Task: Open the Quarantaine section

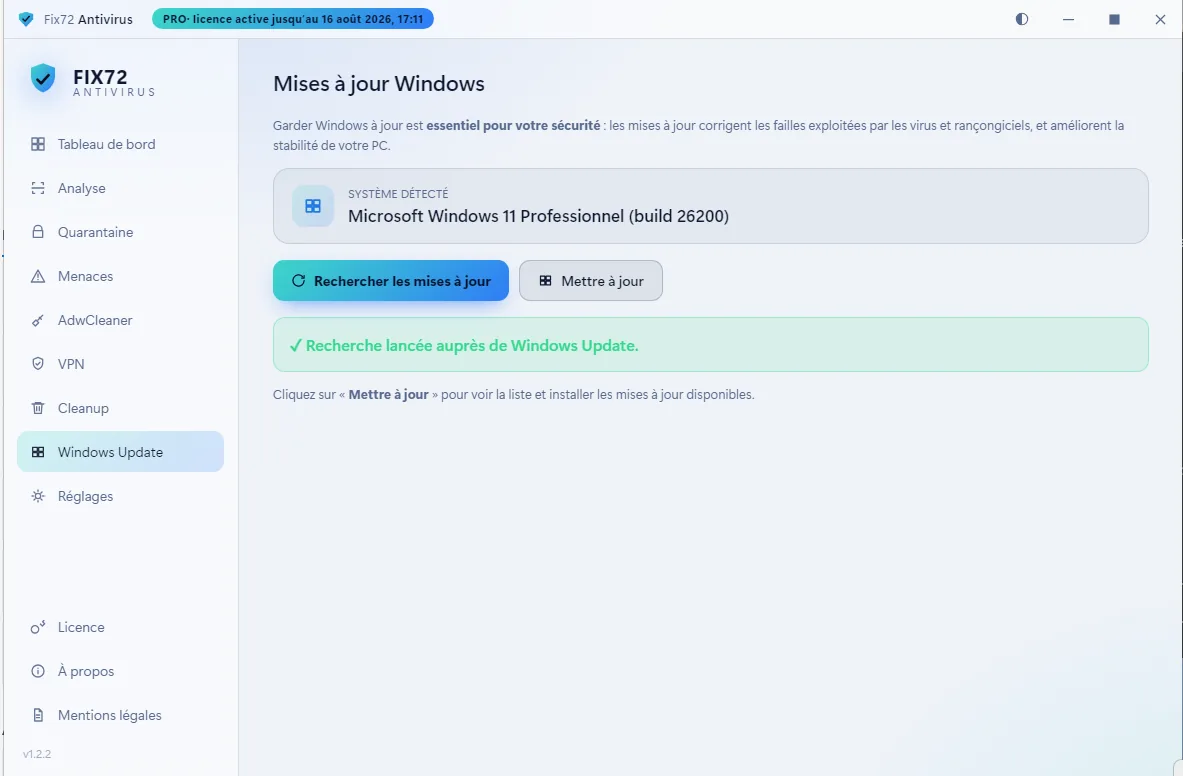Action: 121,232
